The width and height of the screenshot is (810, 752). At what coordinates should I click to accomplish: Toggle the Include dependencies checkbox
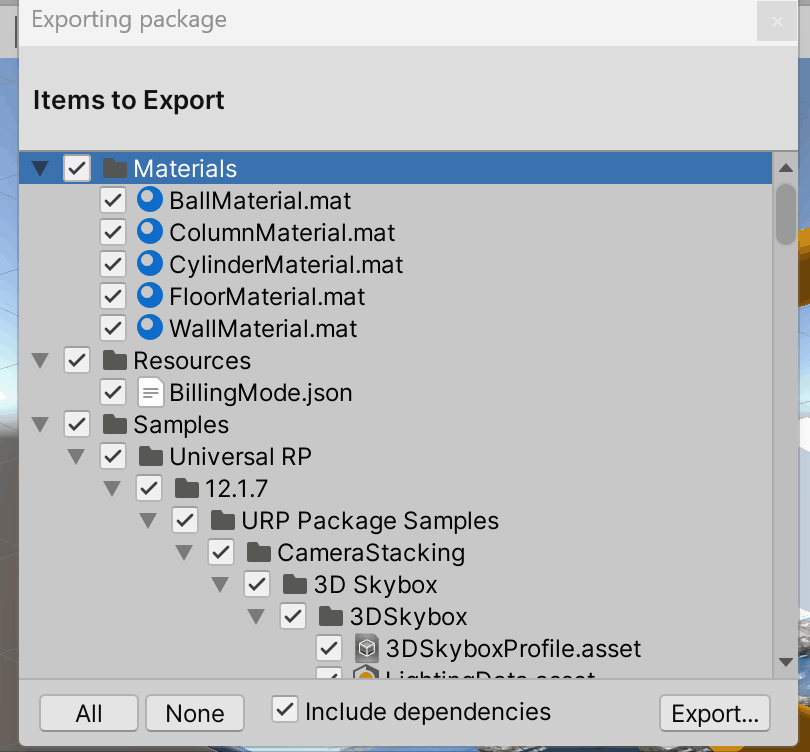(x=286, y=710)
